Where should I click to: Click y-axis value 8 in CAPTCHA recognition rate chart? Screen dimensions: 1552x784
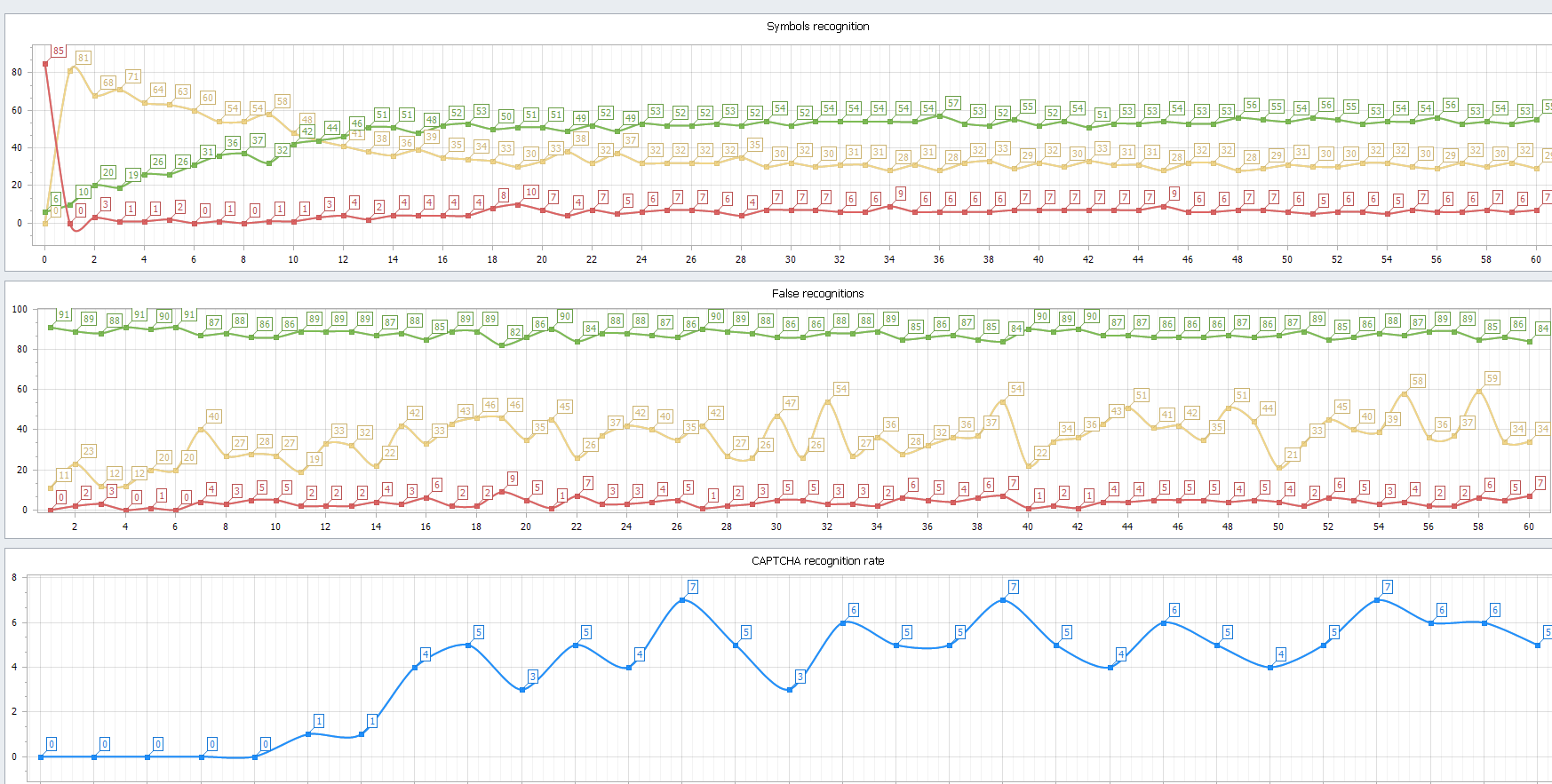(14, 577)
